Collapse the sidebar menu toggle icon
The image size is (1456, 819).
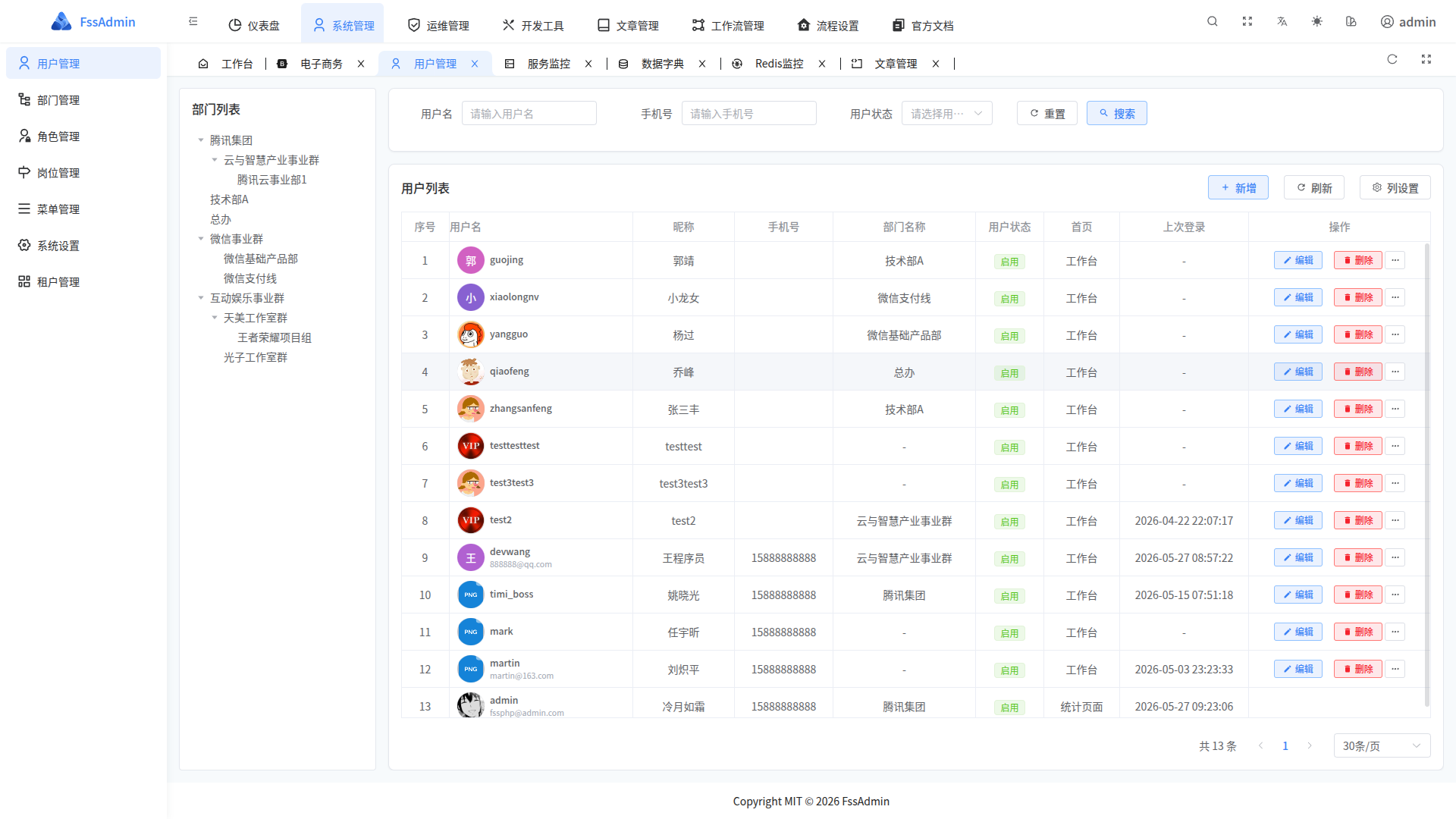[193, 21]
